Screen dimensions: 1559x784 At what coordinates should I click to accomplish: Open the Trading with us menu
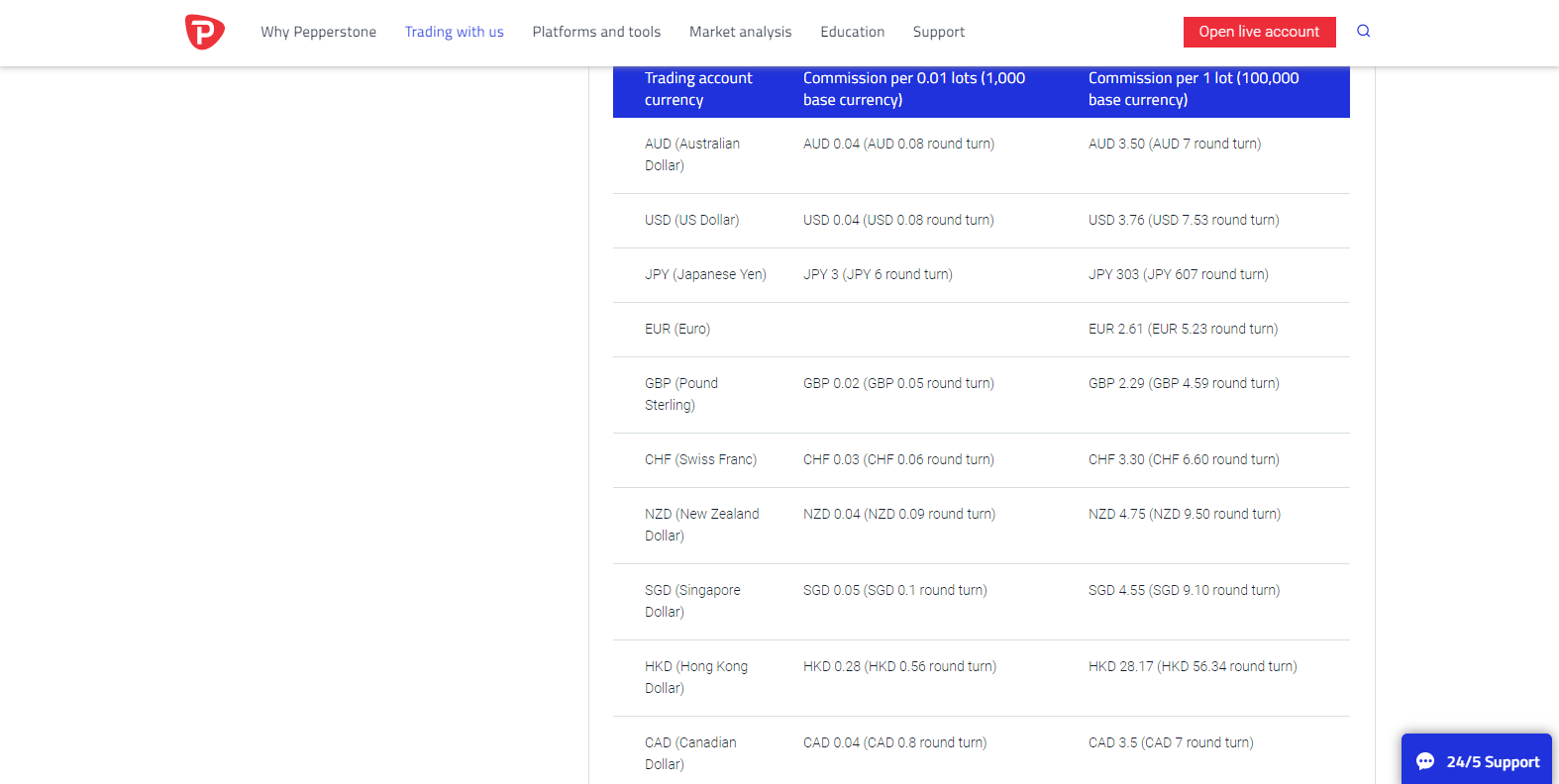click(x=454, y=32)
